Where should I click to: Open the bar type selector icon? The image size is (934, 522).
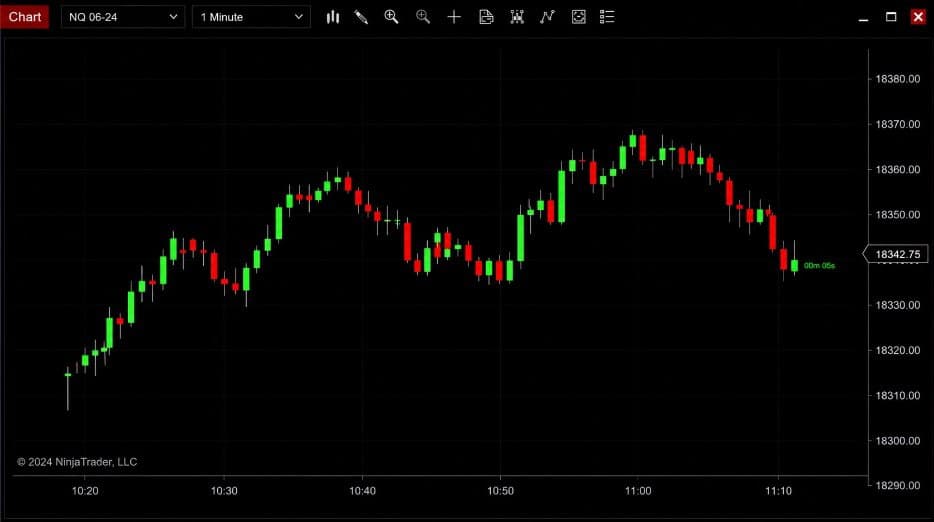pos(332,17)
